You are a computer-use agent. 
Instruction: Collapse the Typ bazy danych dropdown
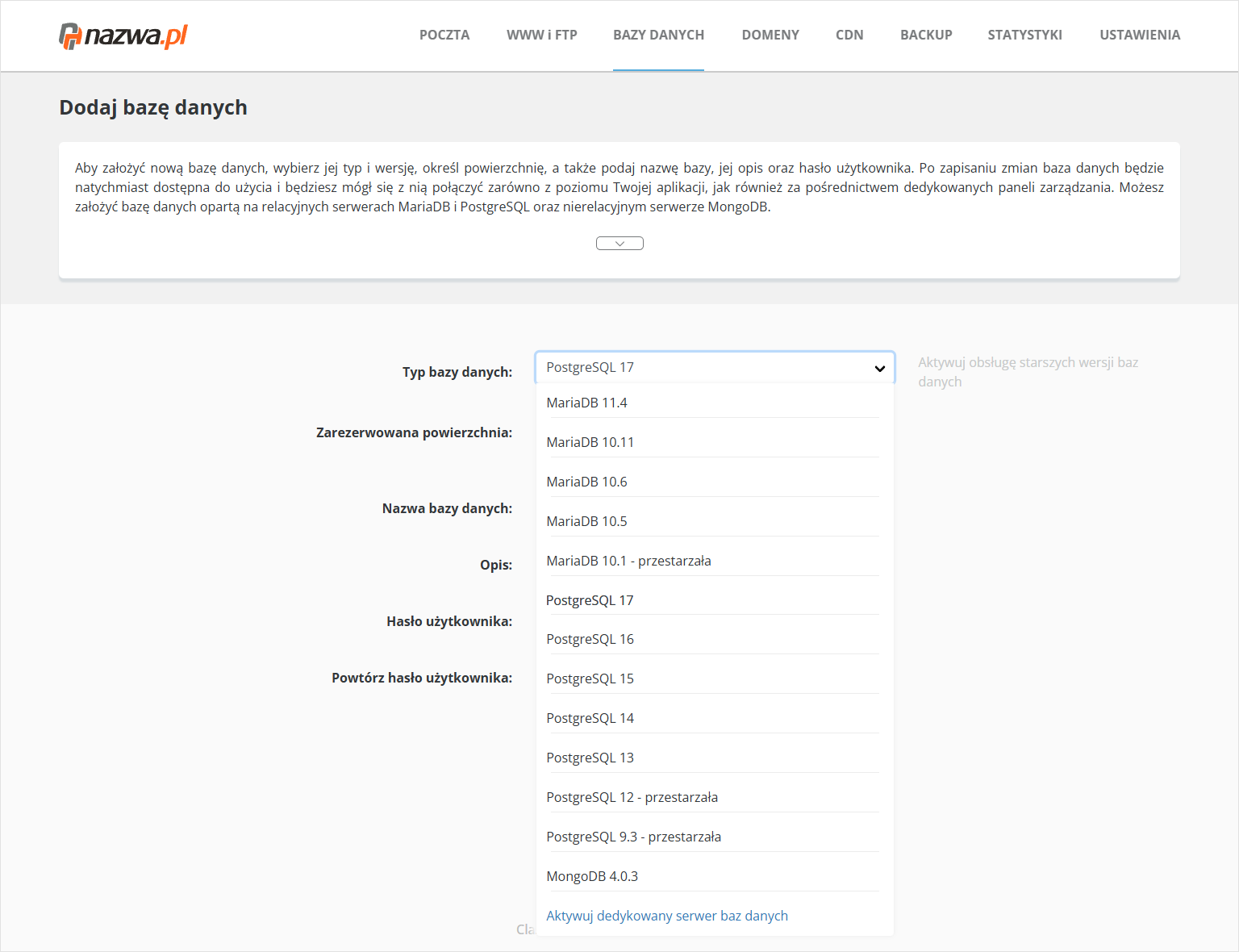(x=715, y=368)
